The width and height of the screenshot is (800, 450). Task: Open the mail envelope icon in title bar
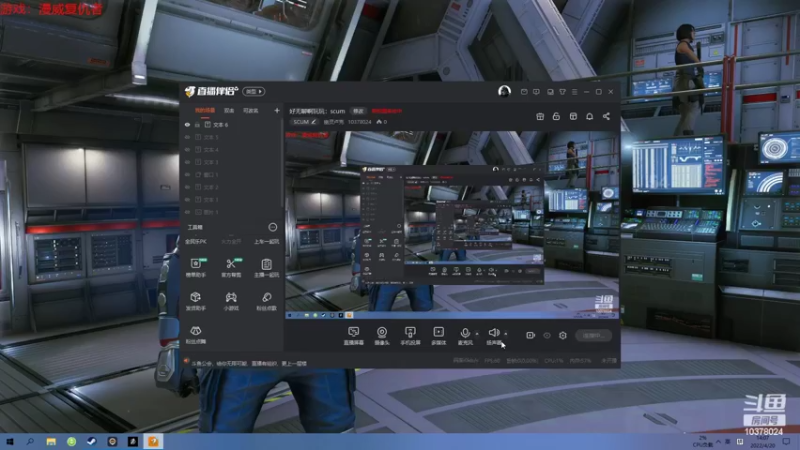524,92
